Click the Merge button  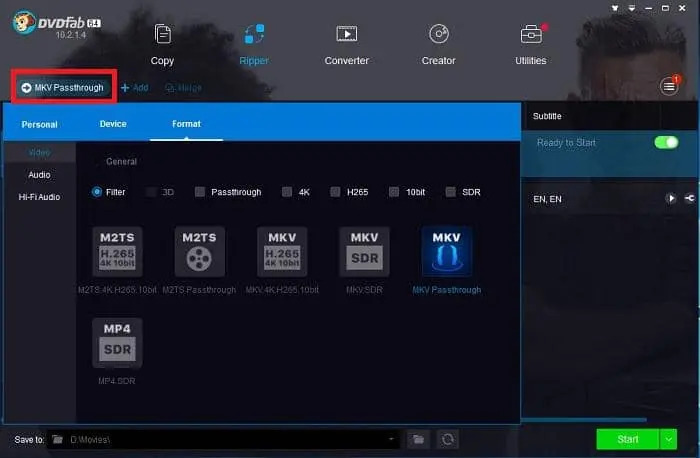[x=183, y=88]
